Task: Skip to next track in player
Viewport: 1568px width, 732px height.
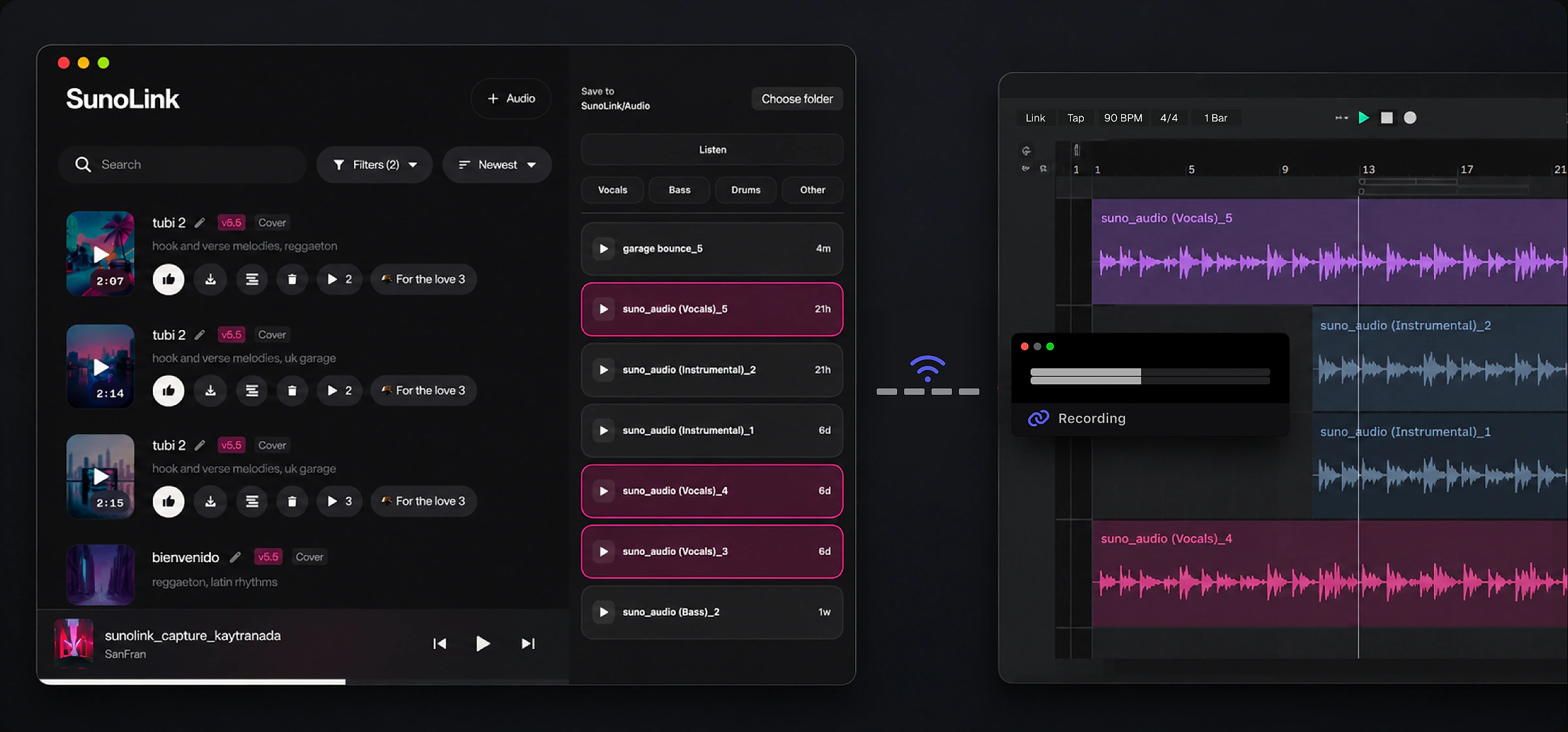Action: pos(528,644)
